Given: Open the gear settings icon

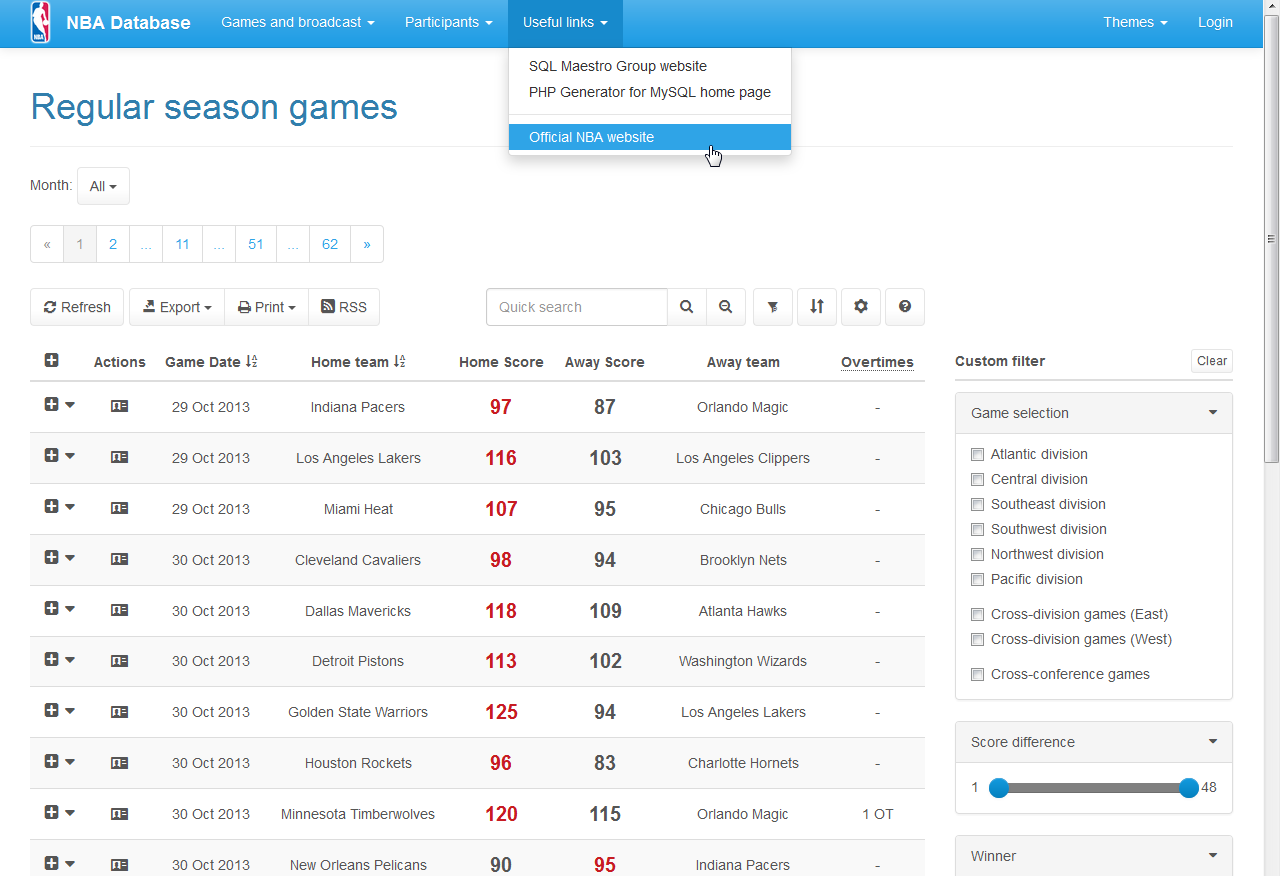Looking at the screenshot, I should tap(861, 307).
